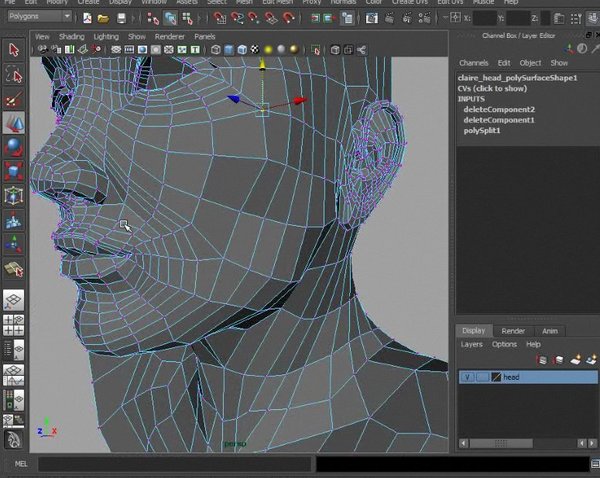600x478 pixels.
Task: Toggle visibility V of head layer
Action: (467, 377)
